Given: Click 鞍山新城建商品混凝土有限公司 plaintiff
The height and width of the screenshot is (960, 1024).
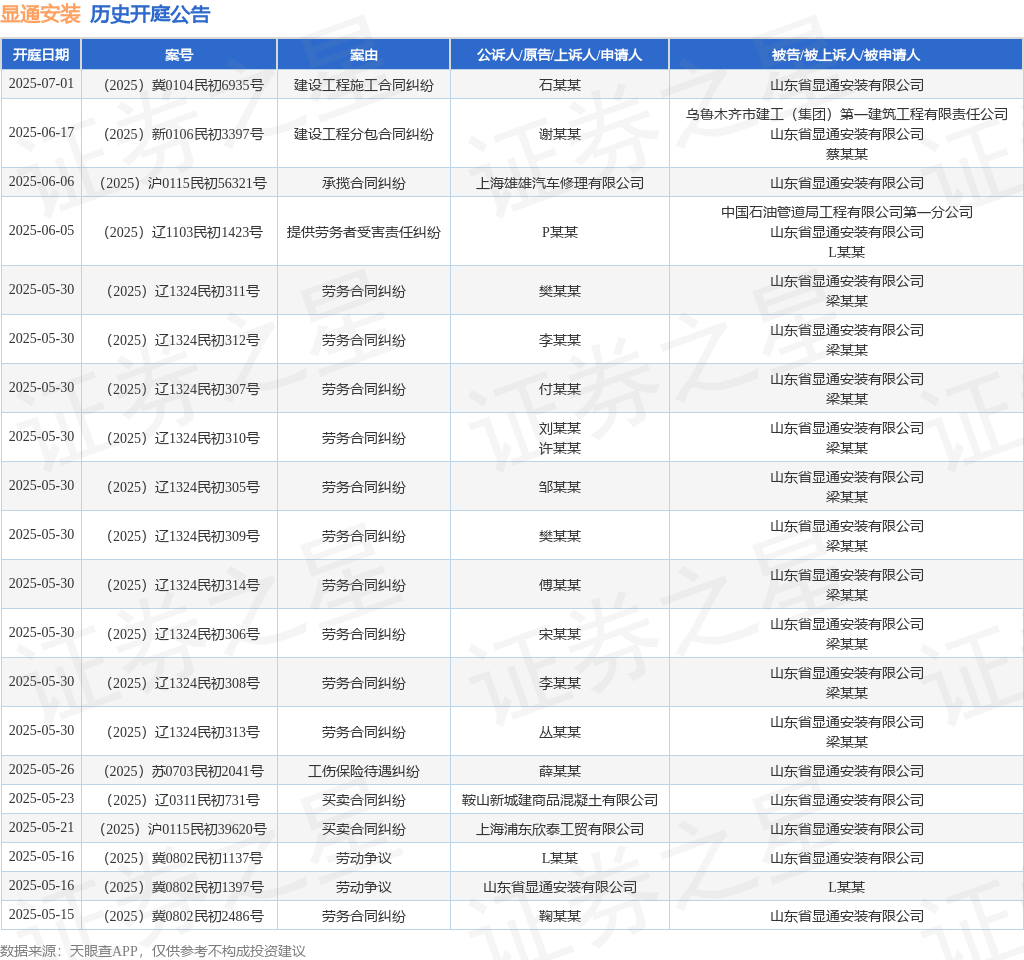Looking at the screenshot, I should (560, 799).
